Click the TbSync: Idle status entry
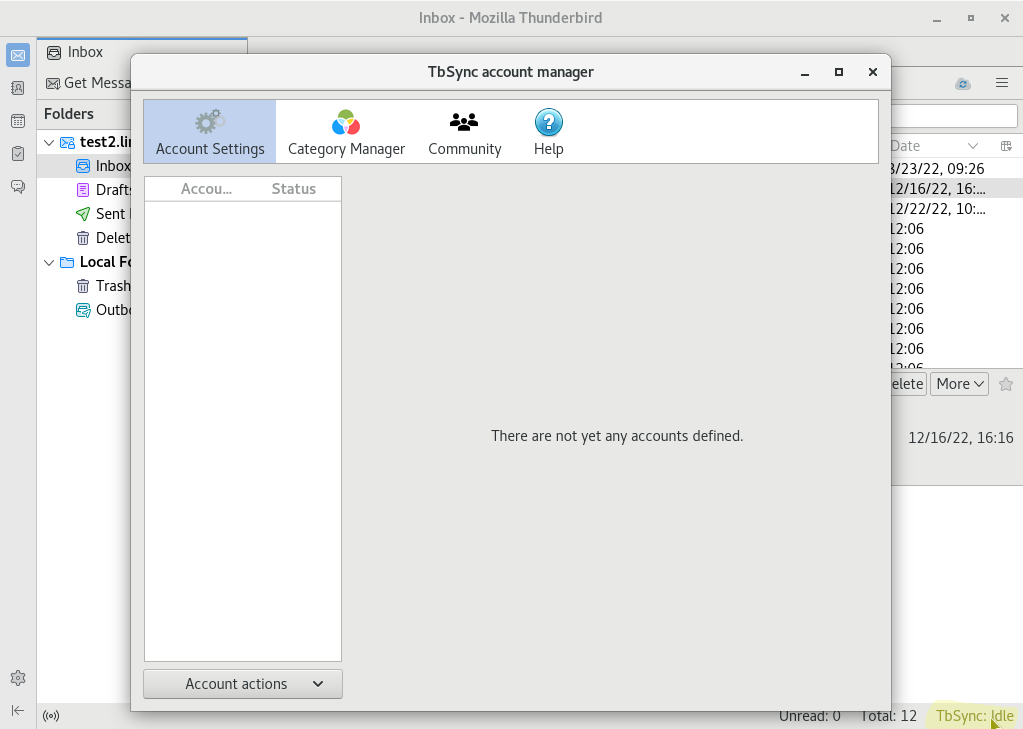The image size is (1023, 729). [x=975, y=716]
